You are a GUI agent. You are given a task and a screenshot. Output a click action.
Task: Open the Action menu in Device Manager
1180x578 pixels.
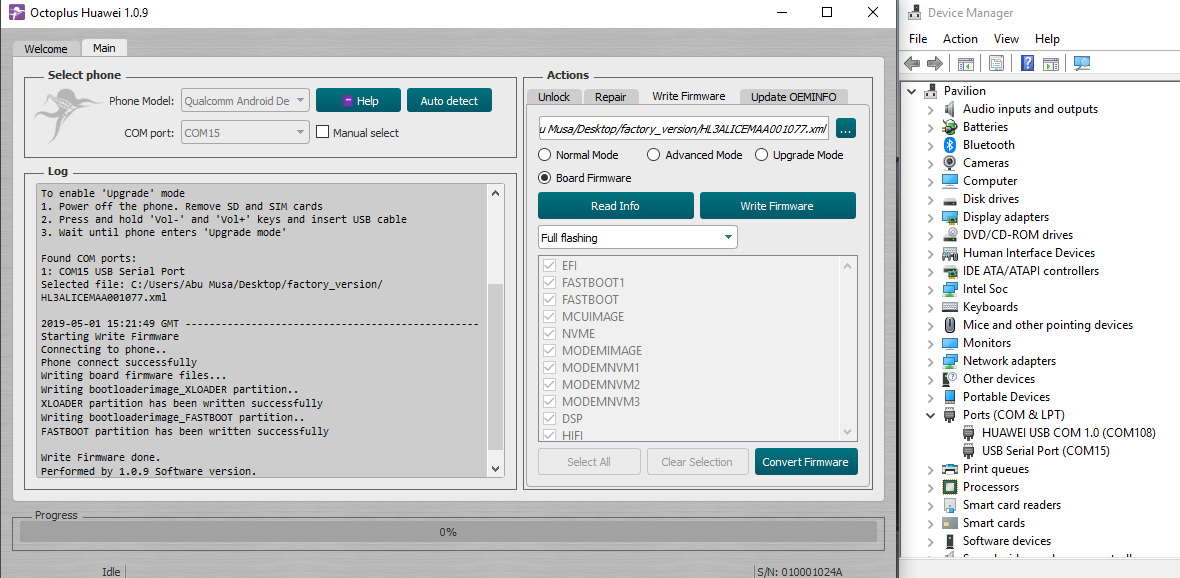(960, 39)
